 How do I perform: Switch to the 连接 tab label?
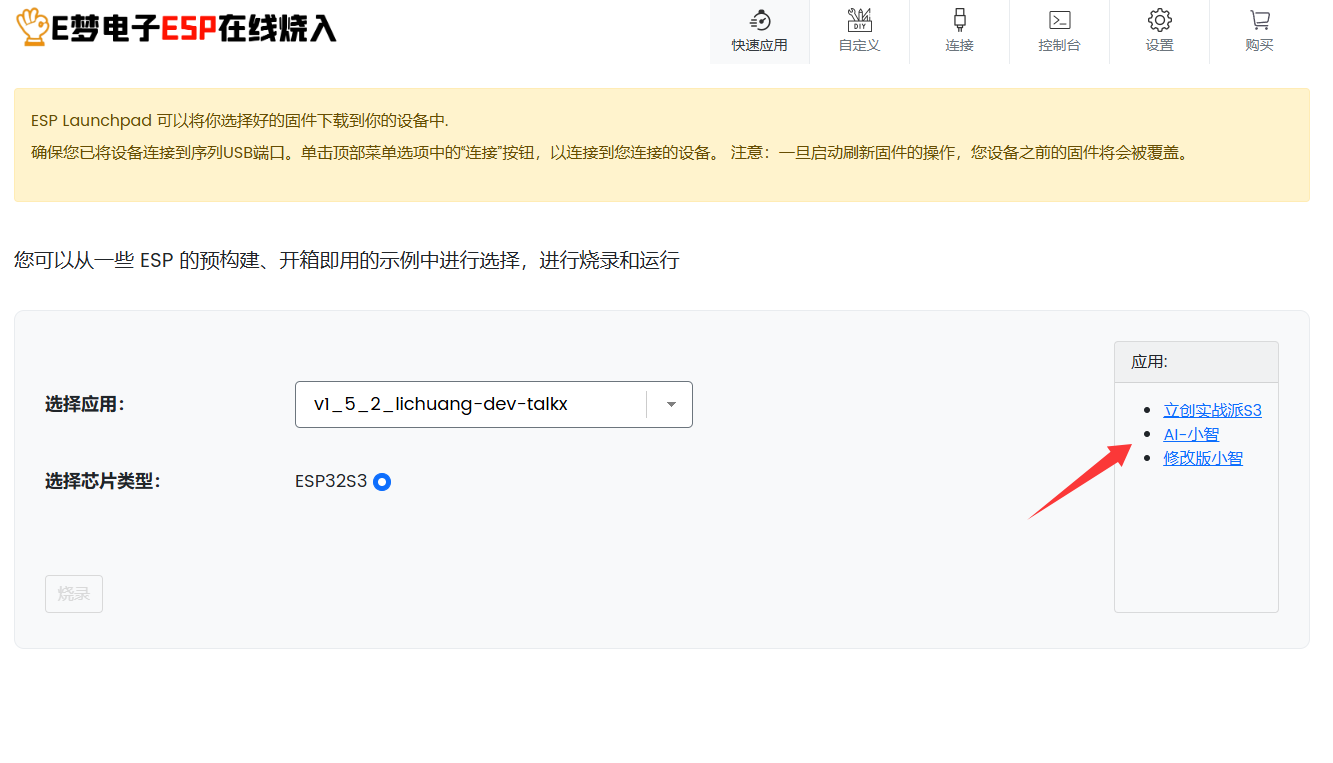pyautogui.click(x=959, y=46)
